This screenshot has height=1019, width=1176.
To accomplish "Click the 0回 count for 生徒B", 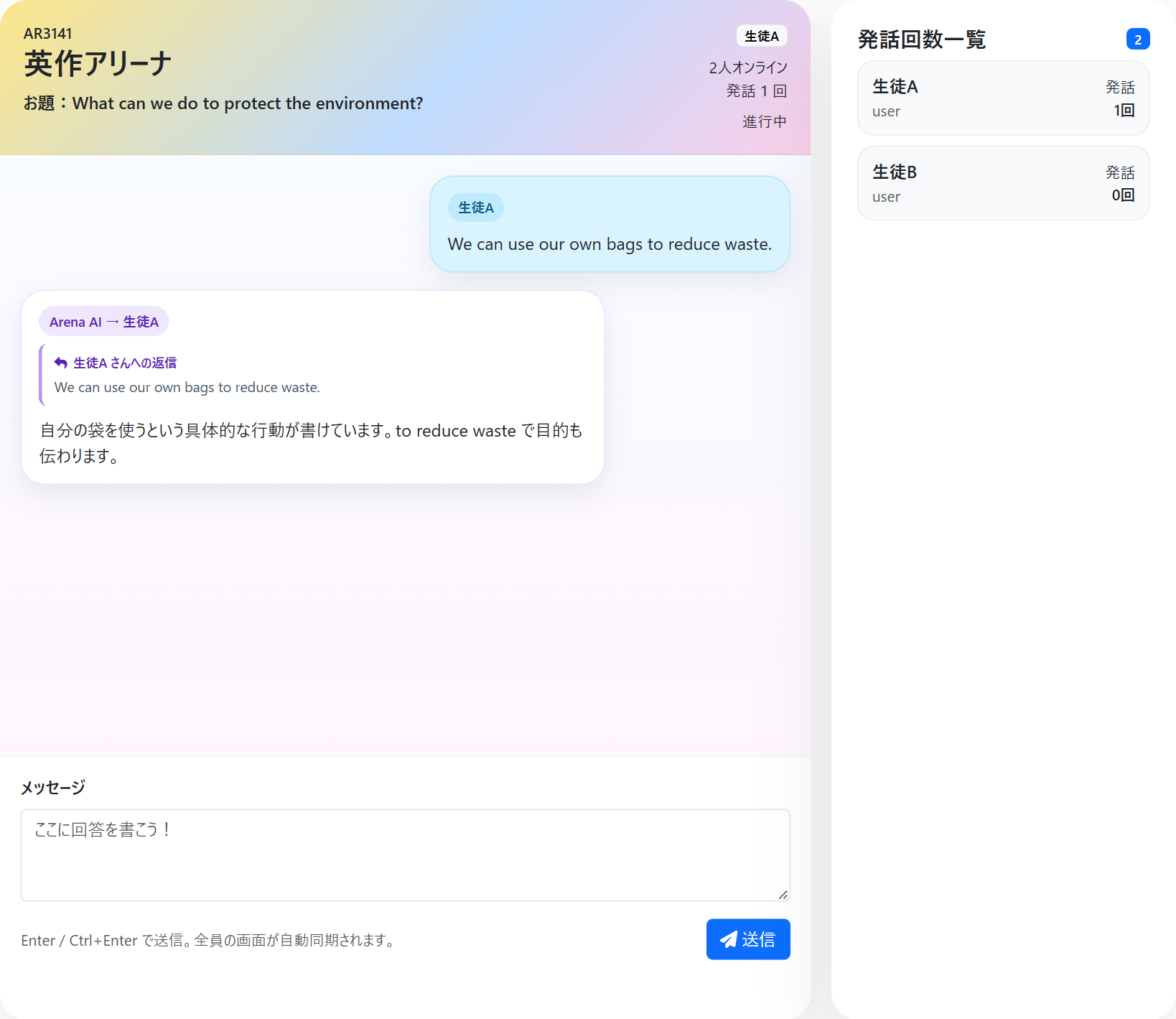I will click(x=1124, y=195).
